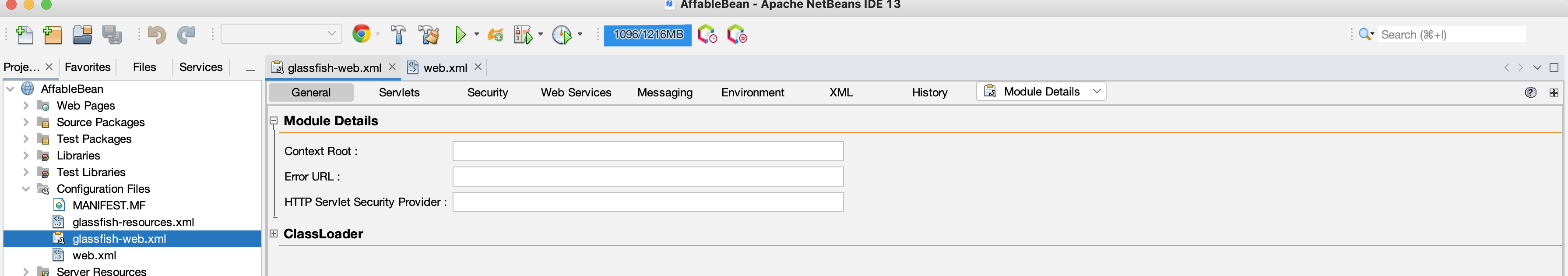Expand the Source Packages tree node
Image resolution: width=1568 pixels, height=276 pixels.
tap(25, 122)
